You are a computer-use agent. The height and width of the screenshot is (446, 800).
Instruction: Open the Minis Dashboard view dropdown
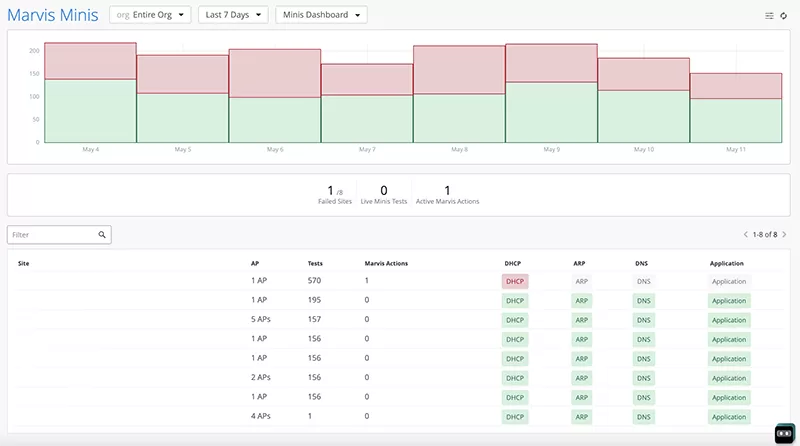[x=321, y=15]
